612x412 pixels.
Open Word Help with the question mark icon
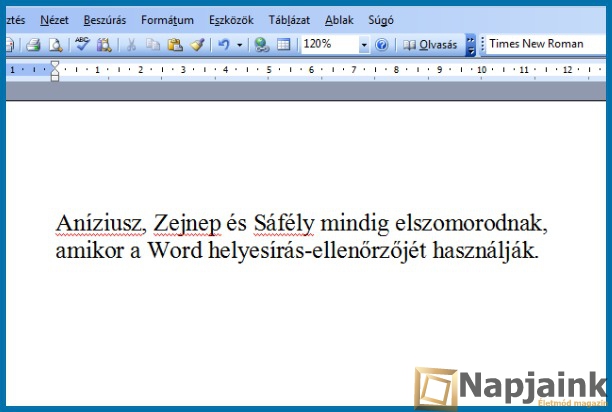point(381,45)
